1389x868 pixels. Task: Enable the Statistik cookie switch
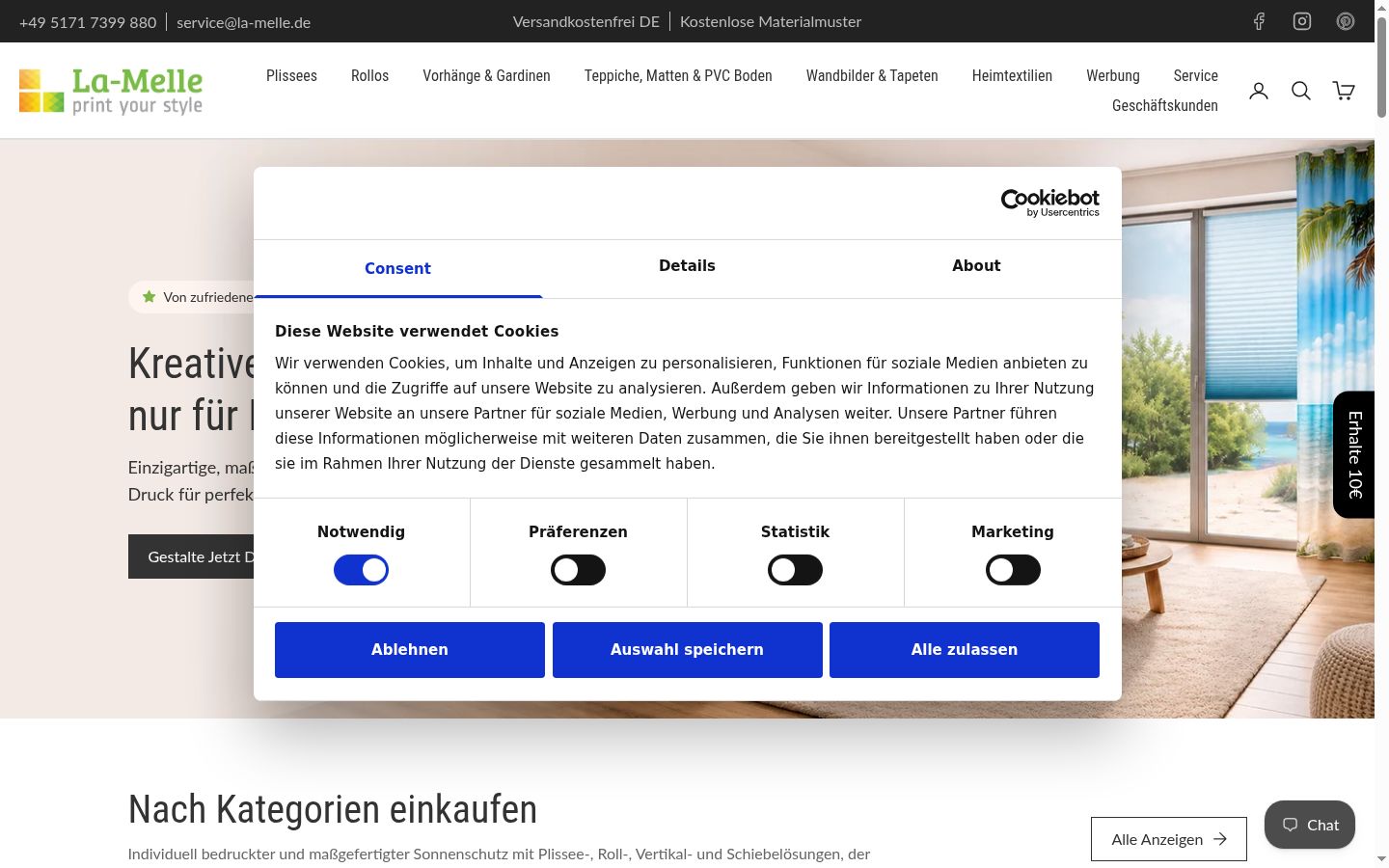(x=795, y=570)
